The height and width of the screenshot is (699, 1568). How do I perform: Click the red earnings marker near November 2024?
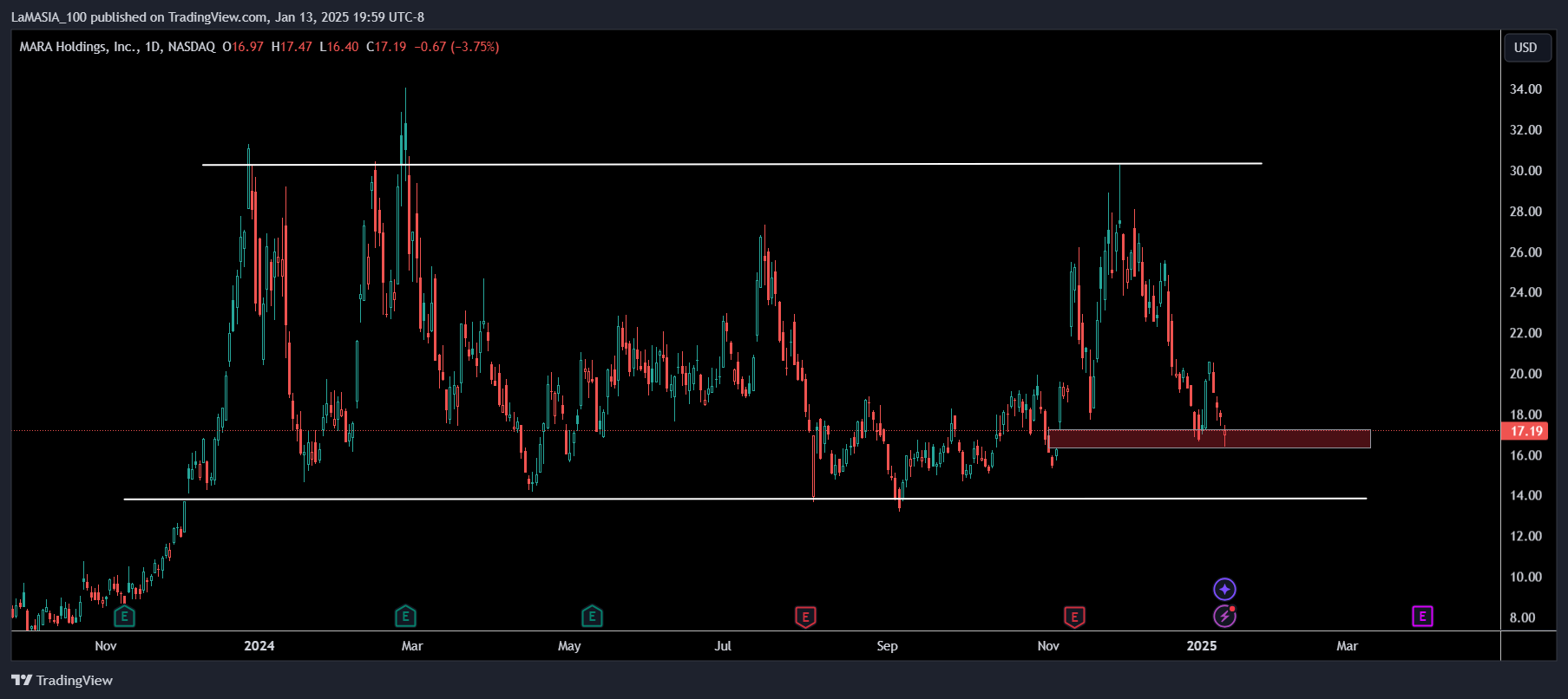coord(1074,617)
